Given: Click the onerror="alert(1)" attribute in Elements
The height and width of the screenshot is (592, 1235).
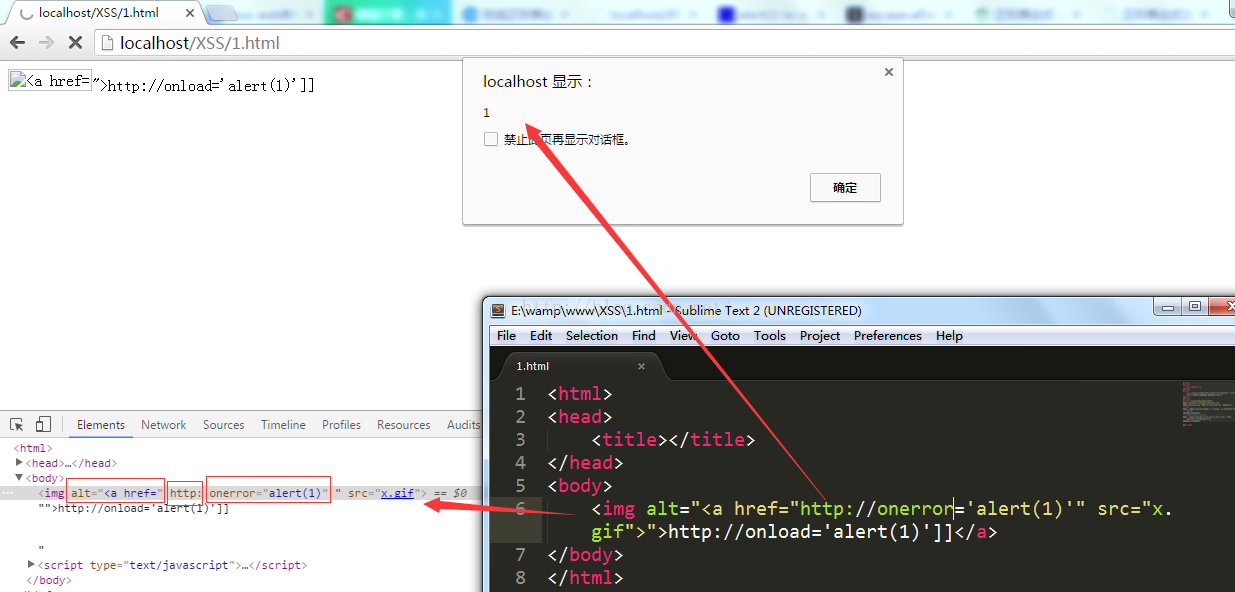Looking at the screenshot, I should [268, 493].
